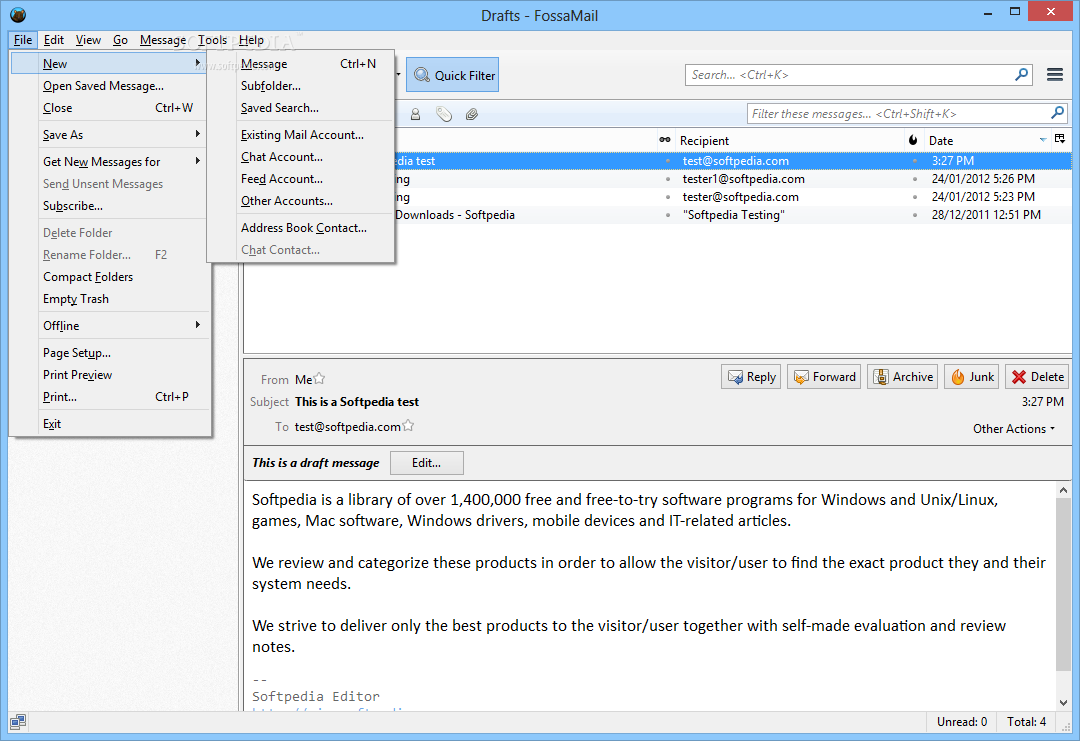Filter by contact person icon

pyautogui.click(x=415, y=114)
